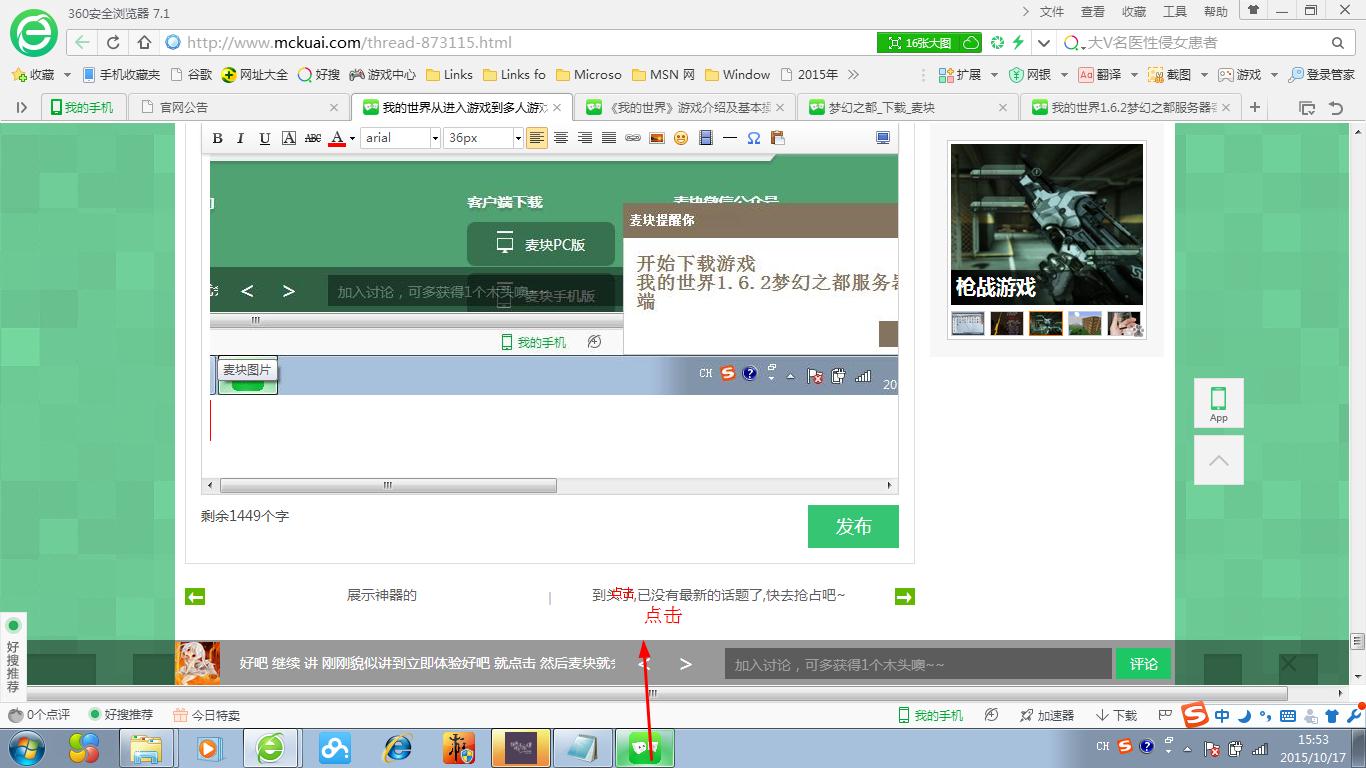The image size is (1366, 768).
Task: Select justified text alignment
Action: tap(609, 138)
